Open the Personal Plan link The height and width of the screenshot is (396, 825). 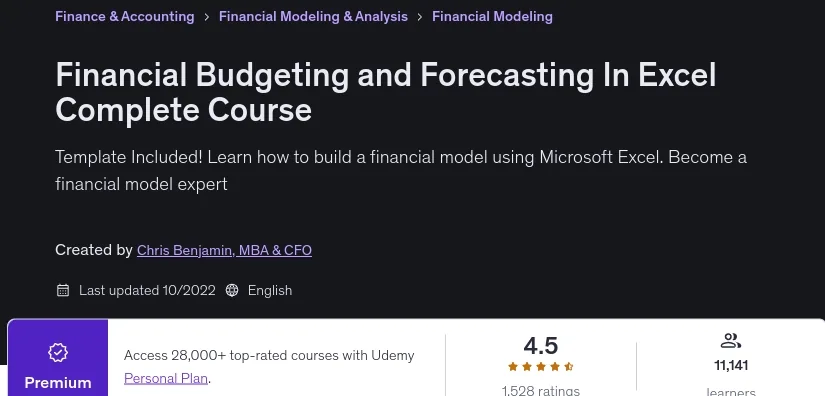pos(166,378)
